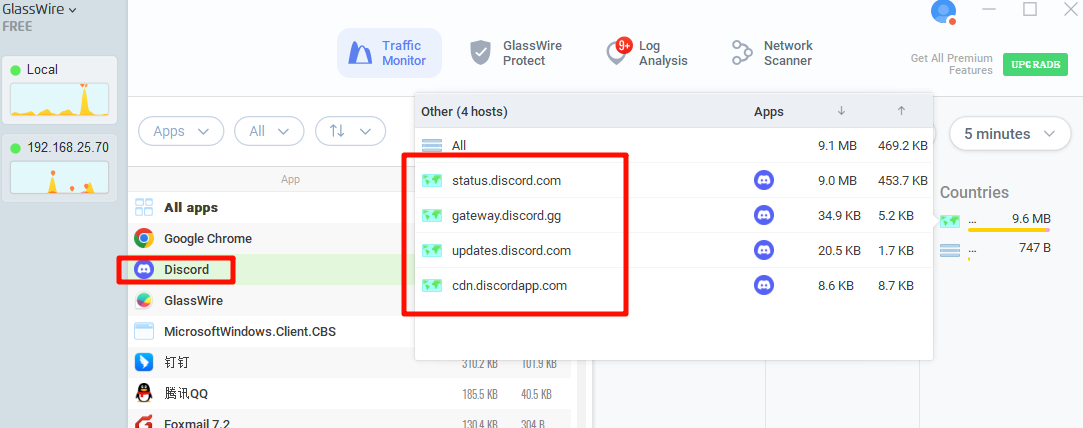Open the GlassWire main menu
The width and height of the screenshot is (1083, 428).
40,10
